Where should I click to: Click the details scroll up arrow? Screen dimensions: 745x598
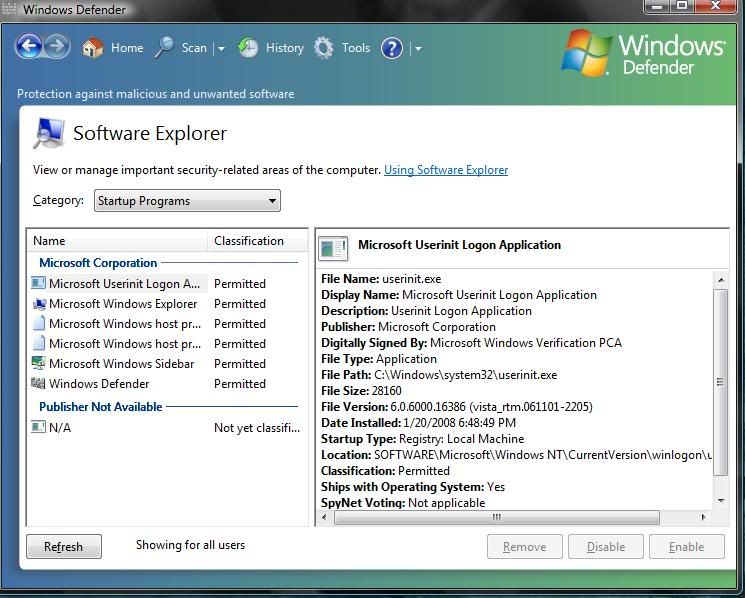(721, 280)
